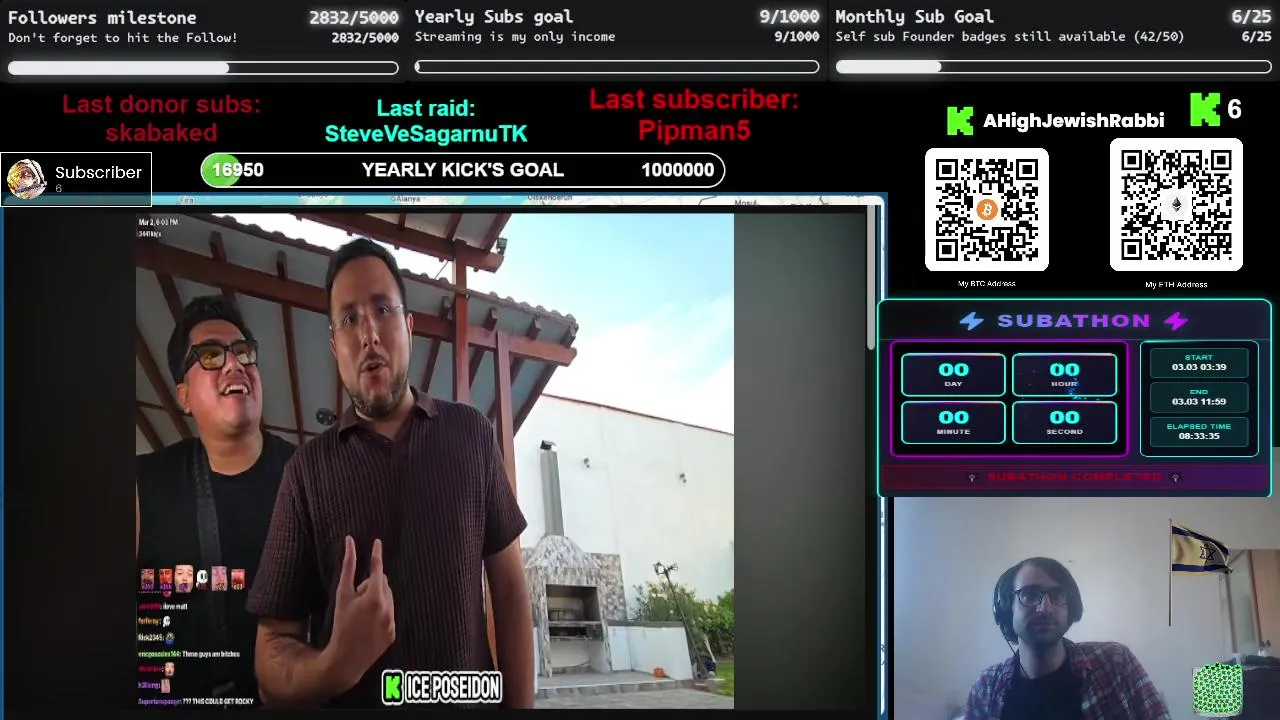The height and width of the screenshot is (720, 1280).
Task: Click the Followers milestone progress bar
Action: (203, 68)
